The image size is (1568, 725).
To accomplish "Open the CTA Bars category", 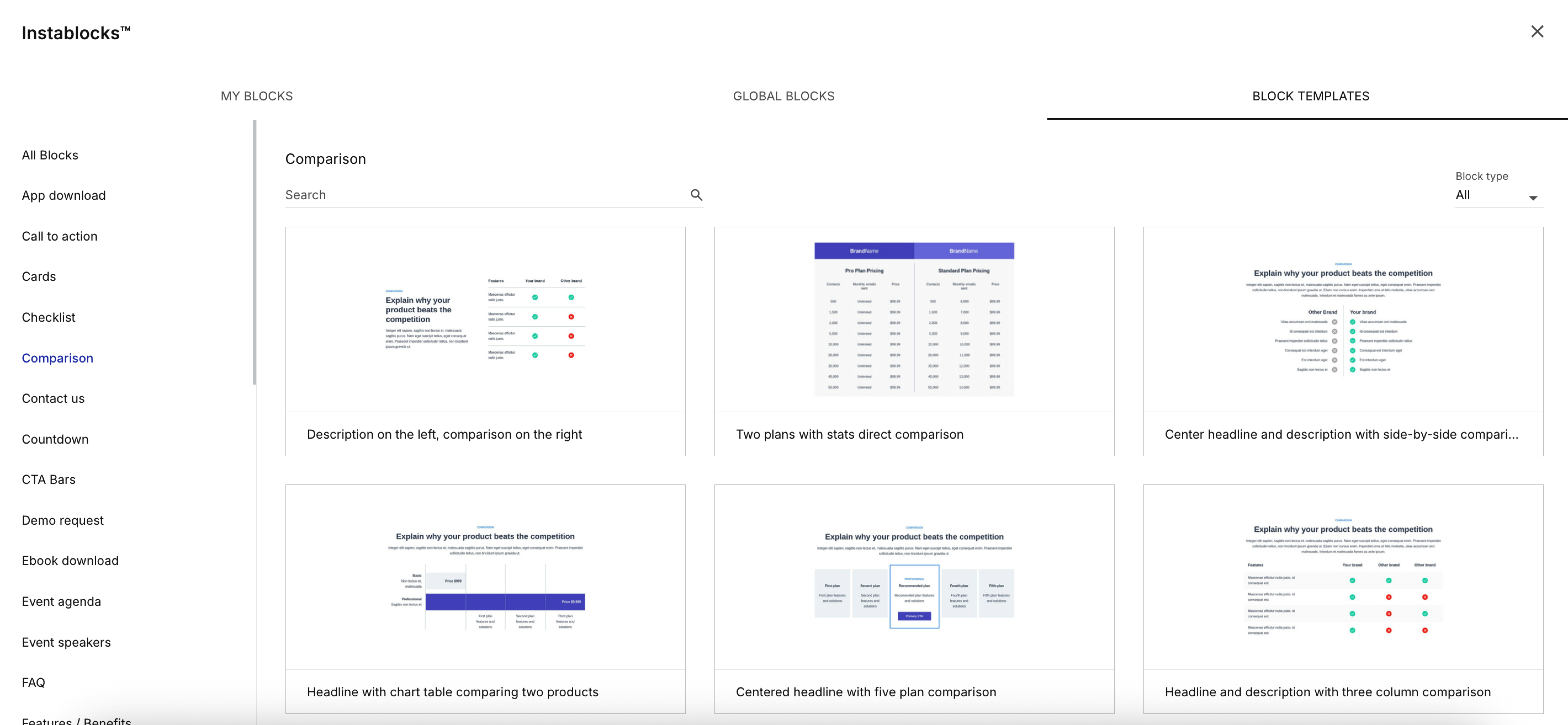I will coord(49,480).
